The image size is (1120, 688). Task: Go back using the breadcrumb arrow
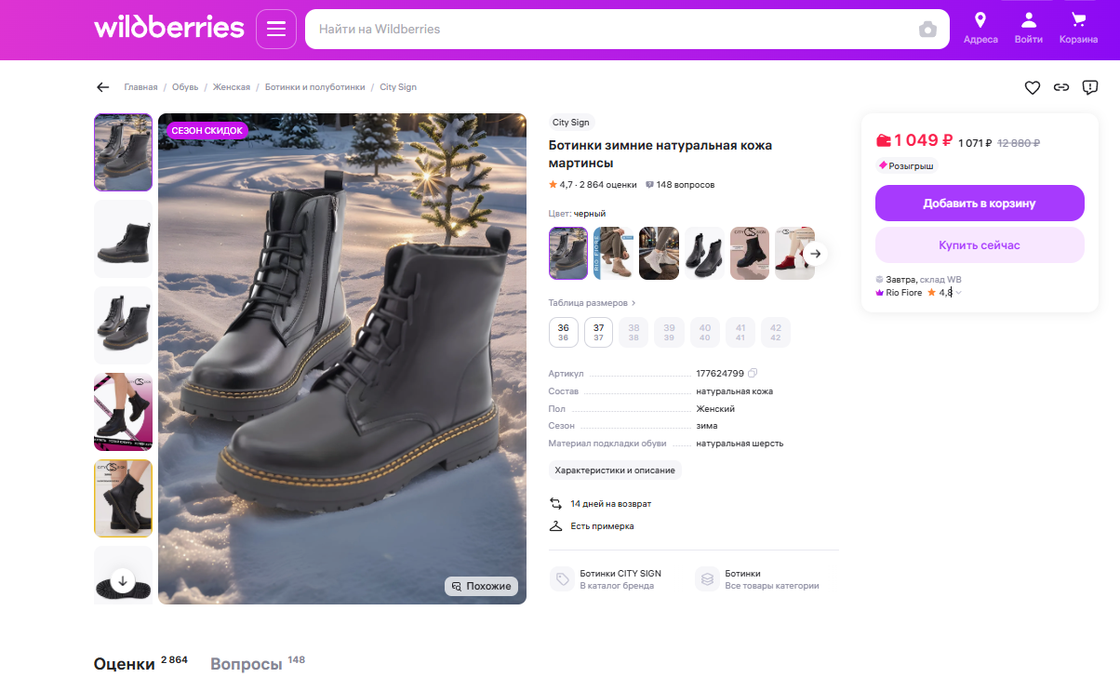point(102,87)
